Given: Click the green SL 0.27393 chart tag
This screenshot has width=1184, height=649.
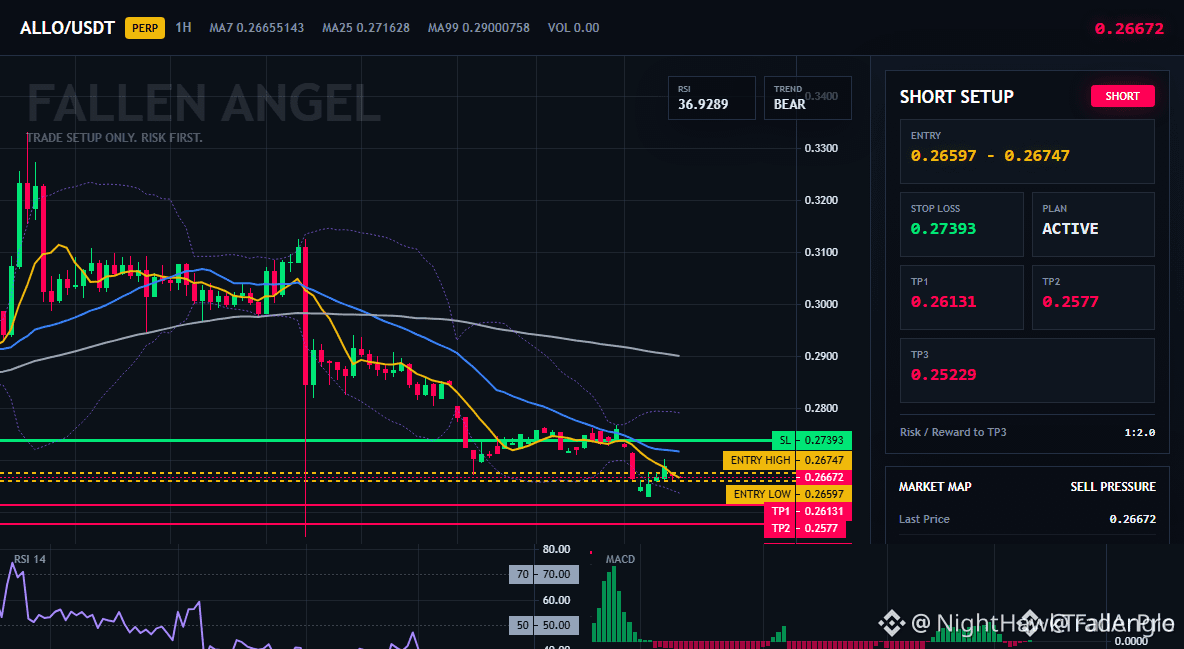Looking at the screenshot, I should 812,440.
